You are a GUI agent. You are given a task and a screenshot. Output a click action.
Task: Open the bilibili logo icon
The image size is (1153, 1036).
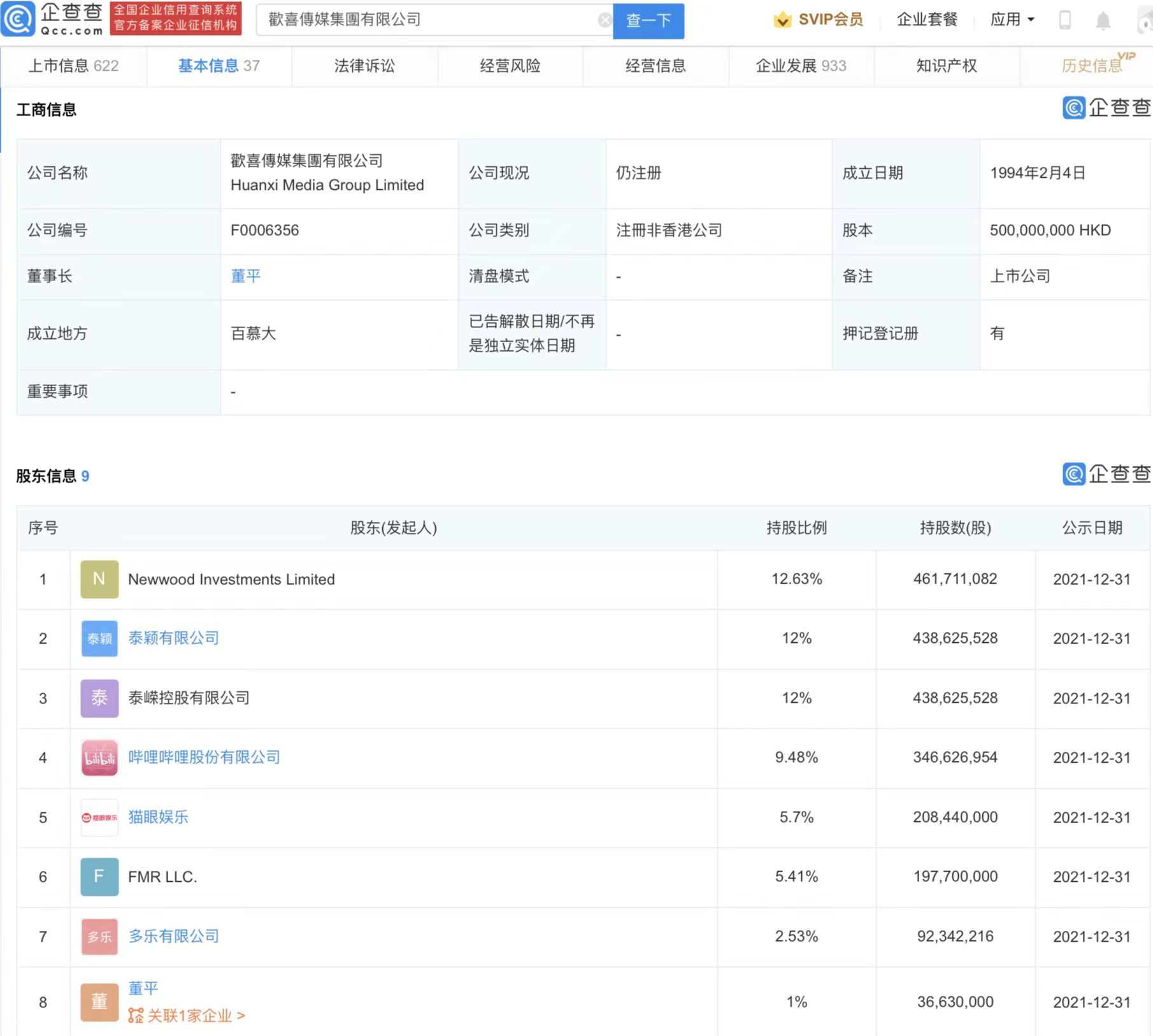pos(99,758)
